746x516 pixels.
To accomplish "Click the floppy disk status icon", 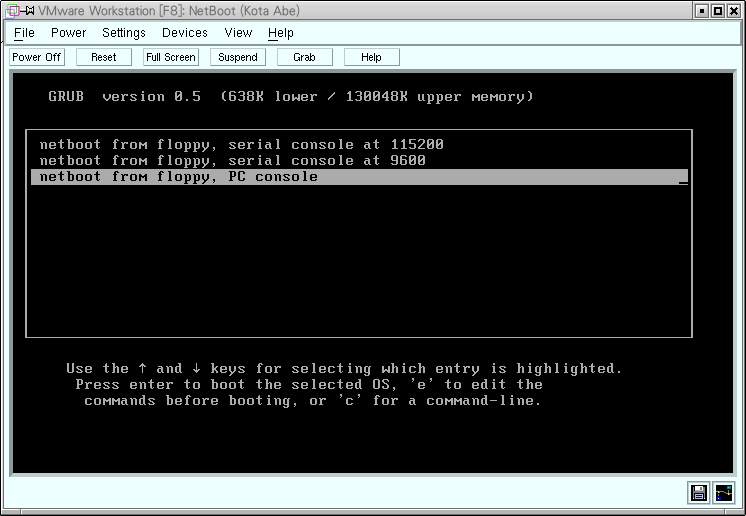I will [698, 493].
